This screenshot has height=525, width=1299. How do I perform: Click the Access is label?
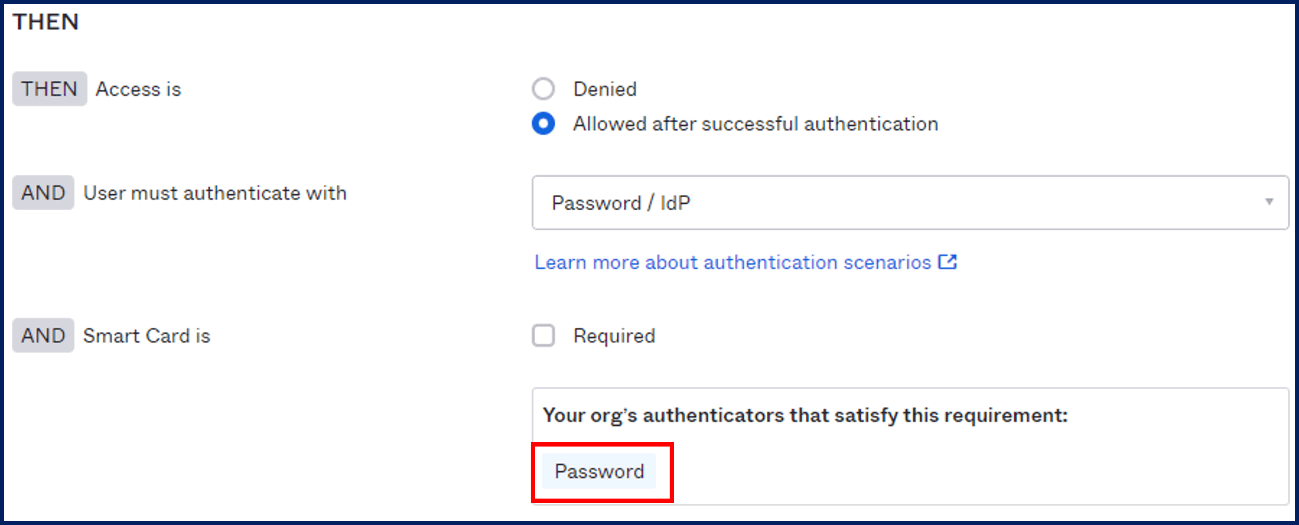(138, 89)
